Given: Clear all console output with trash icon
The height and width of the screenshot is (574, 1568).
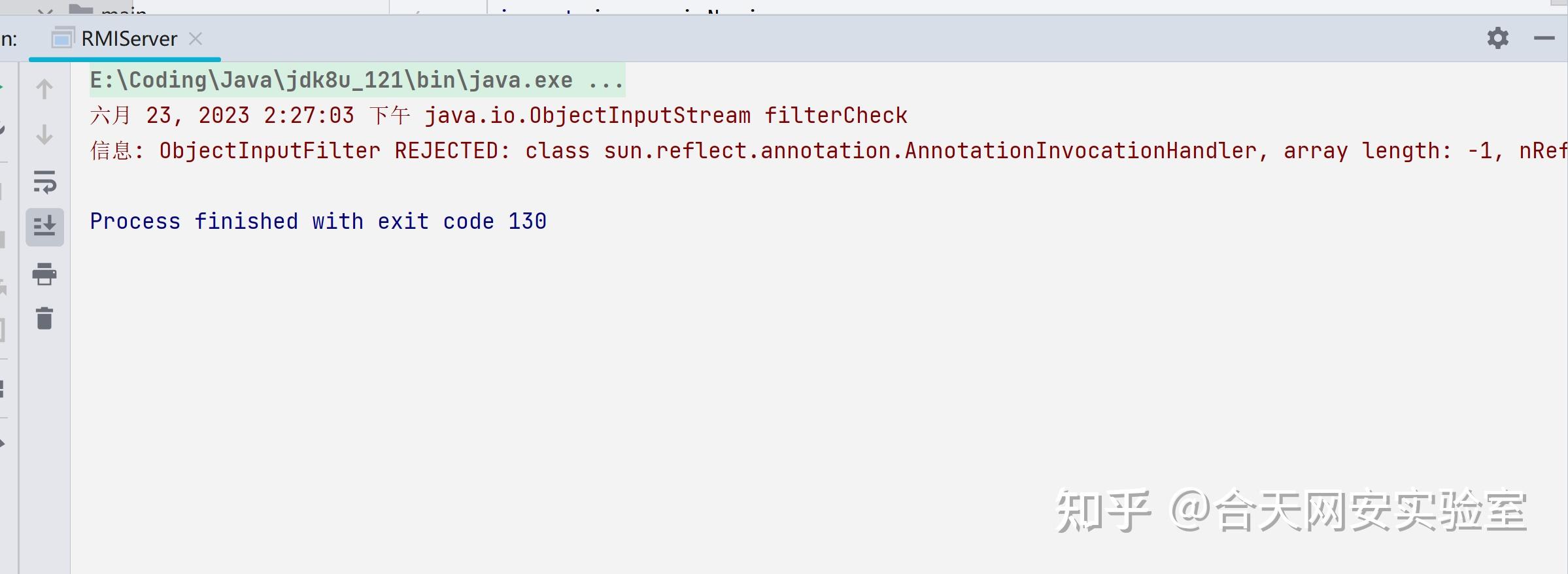Looking at the screenshot, I should tap(44, 318).
